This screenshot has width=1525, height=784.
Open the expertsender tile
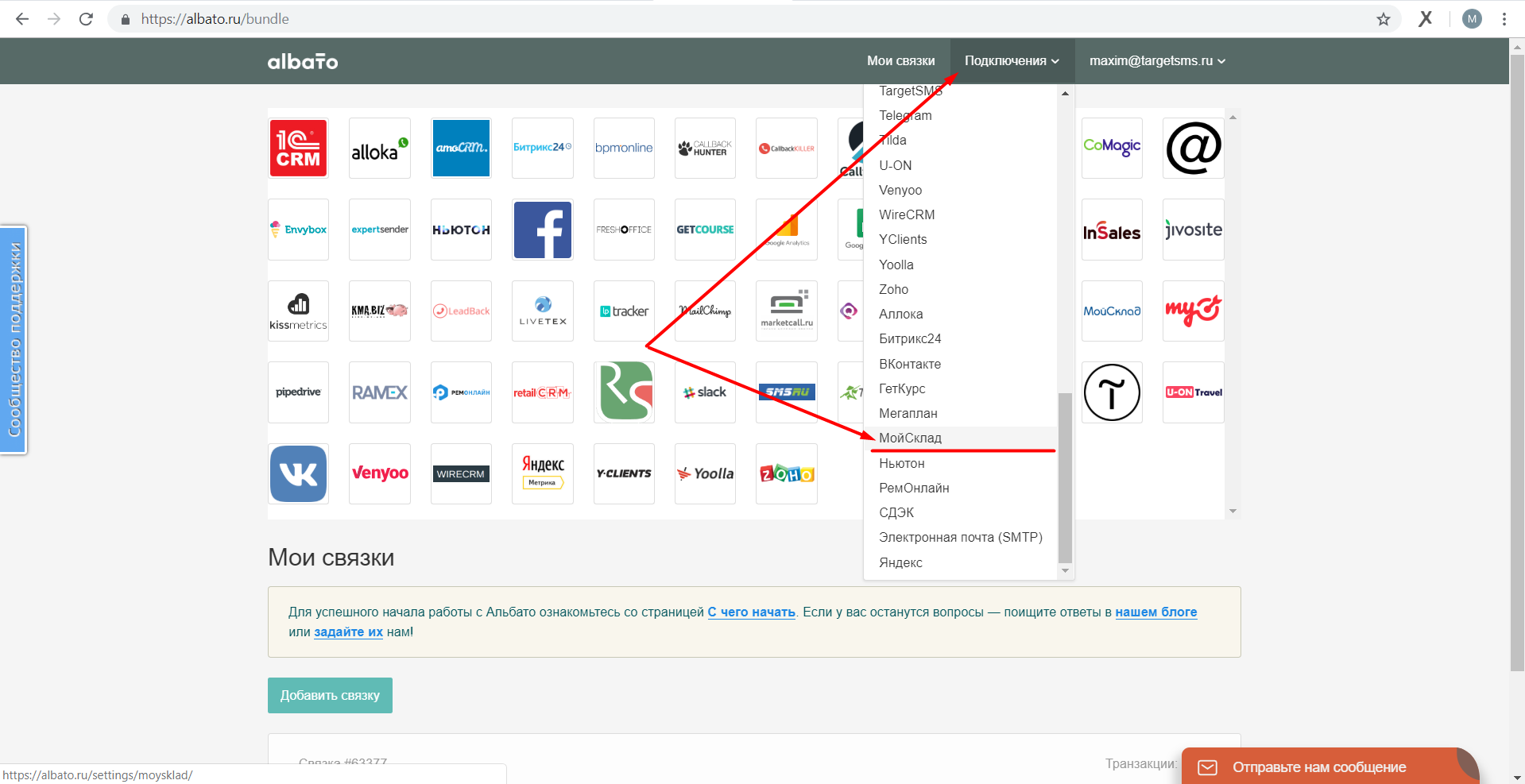pyautogui.click(x=380, y=230)
